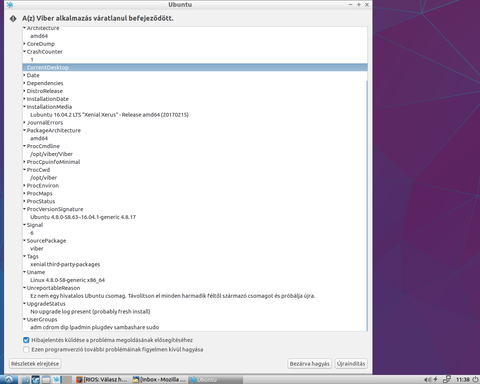The image size is (480, 384).
Task: Expand the InstallationDate entry
Action: (x=24, y=99)
